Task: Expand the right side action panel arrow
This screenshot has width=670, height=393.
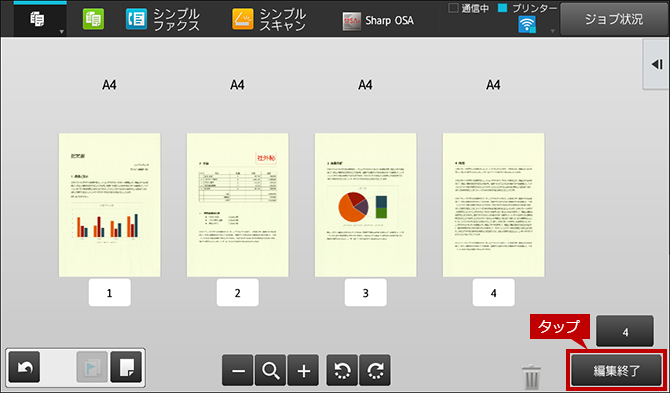Action: coord(657,64)
